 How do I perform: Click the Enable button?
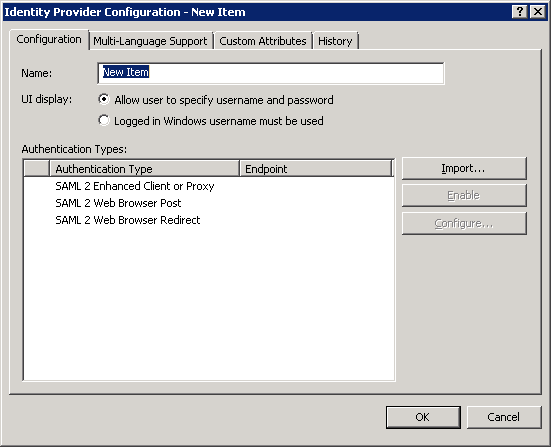[464, 195]
